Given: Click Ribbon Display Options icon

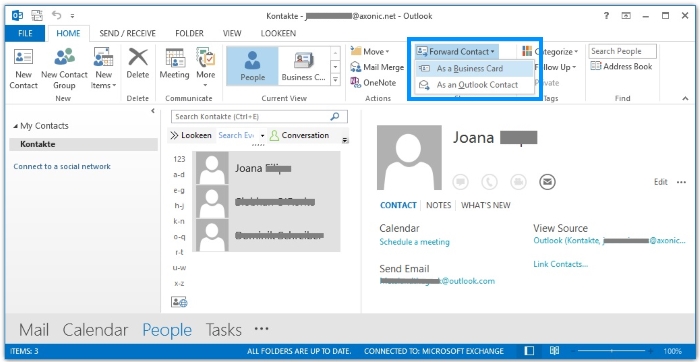Looking at the screenshot, I should [x=626, y=16].
